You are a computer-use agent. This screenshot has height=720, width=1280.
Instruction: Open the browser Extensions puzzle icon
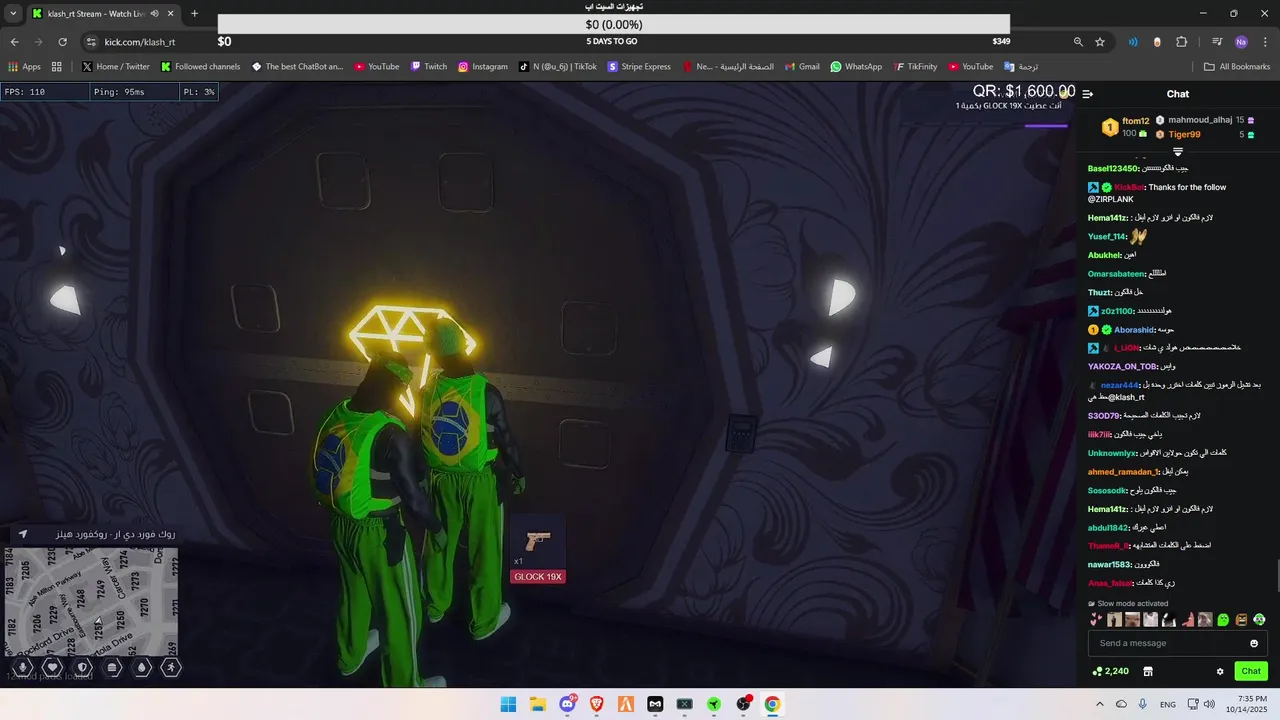click(1182, 42)
